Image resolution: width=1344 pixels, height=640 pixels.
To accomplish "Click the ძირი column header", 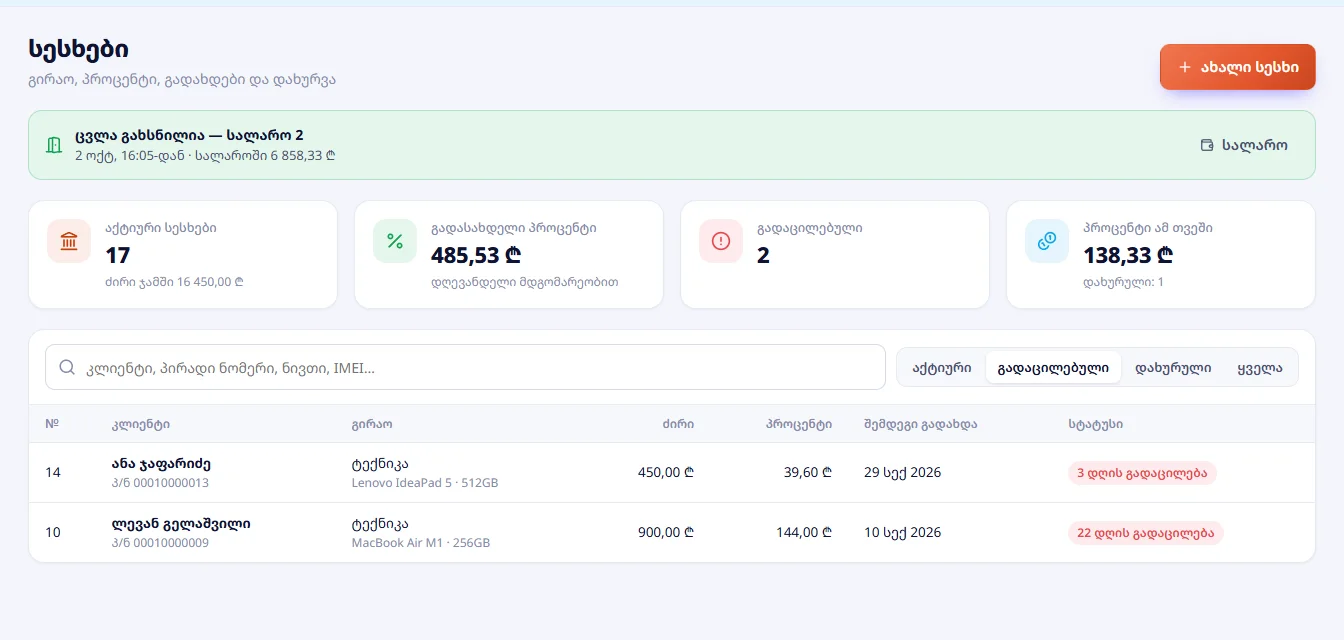I will (678, 424).
